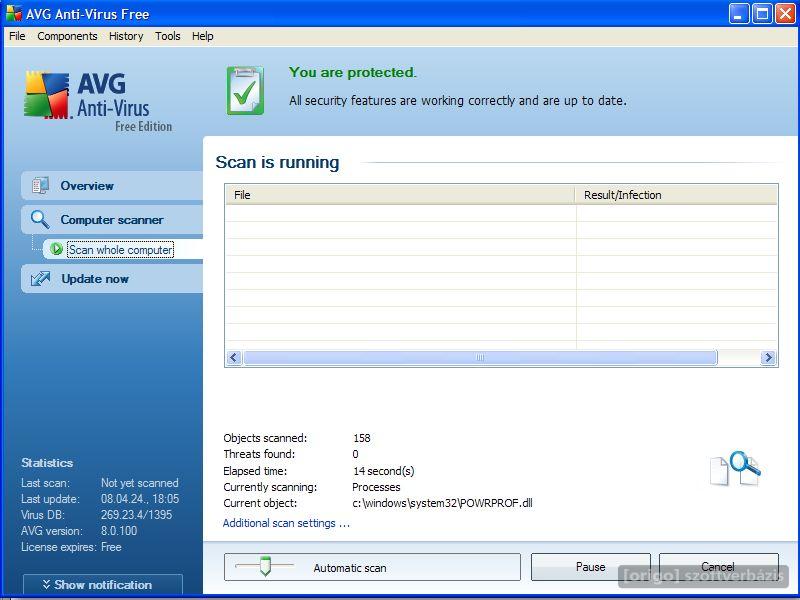800x600 pixels.
Task: Click the License expires value Free
Action: pos(111,547)
